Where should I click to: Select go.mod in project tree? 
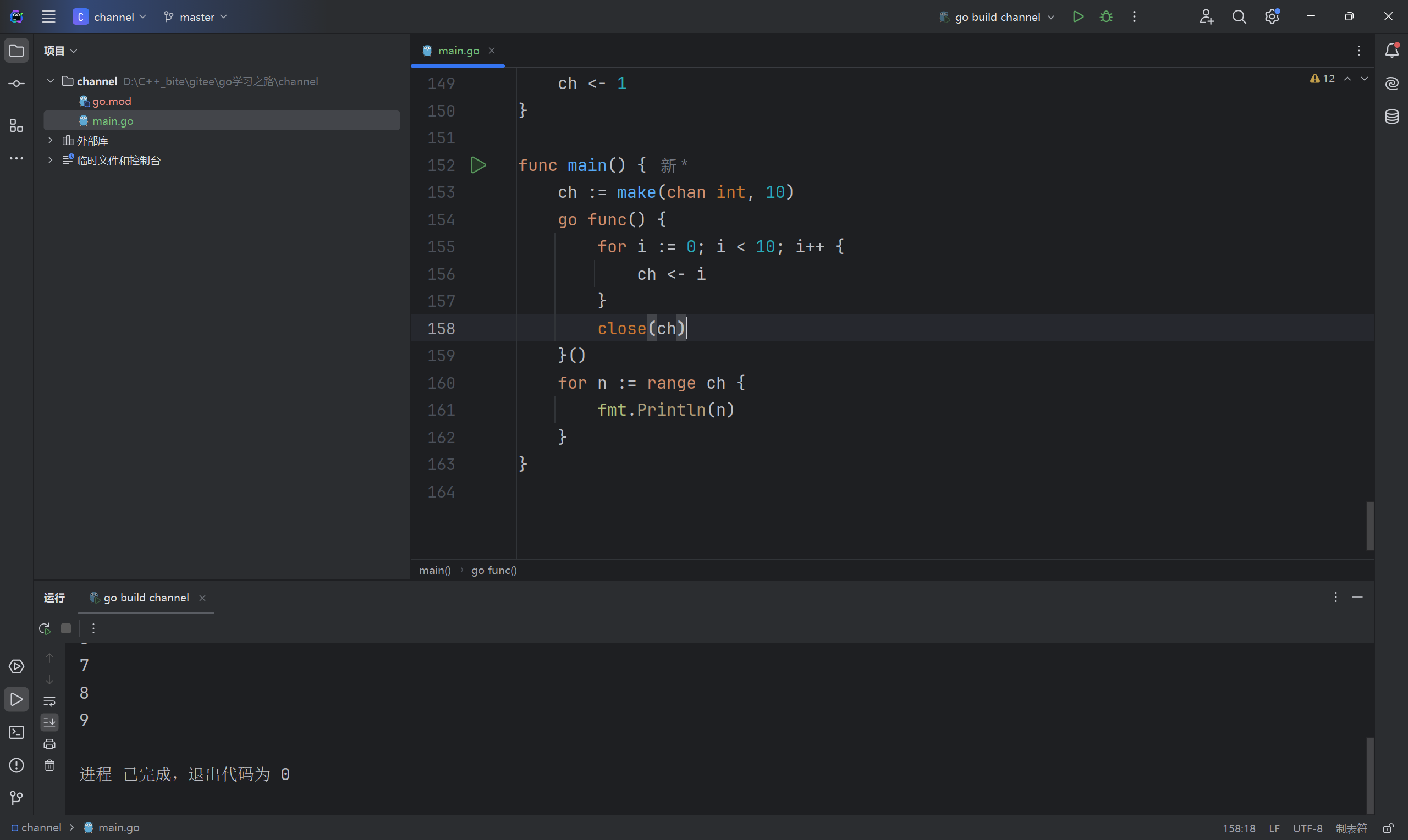[112, 101]
